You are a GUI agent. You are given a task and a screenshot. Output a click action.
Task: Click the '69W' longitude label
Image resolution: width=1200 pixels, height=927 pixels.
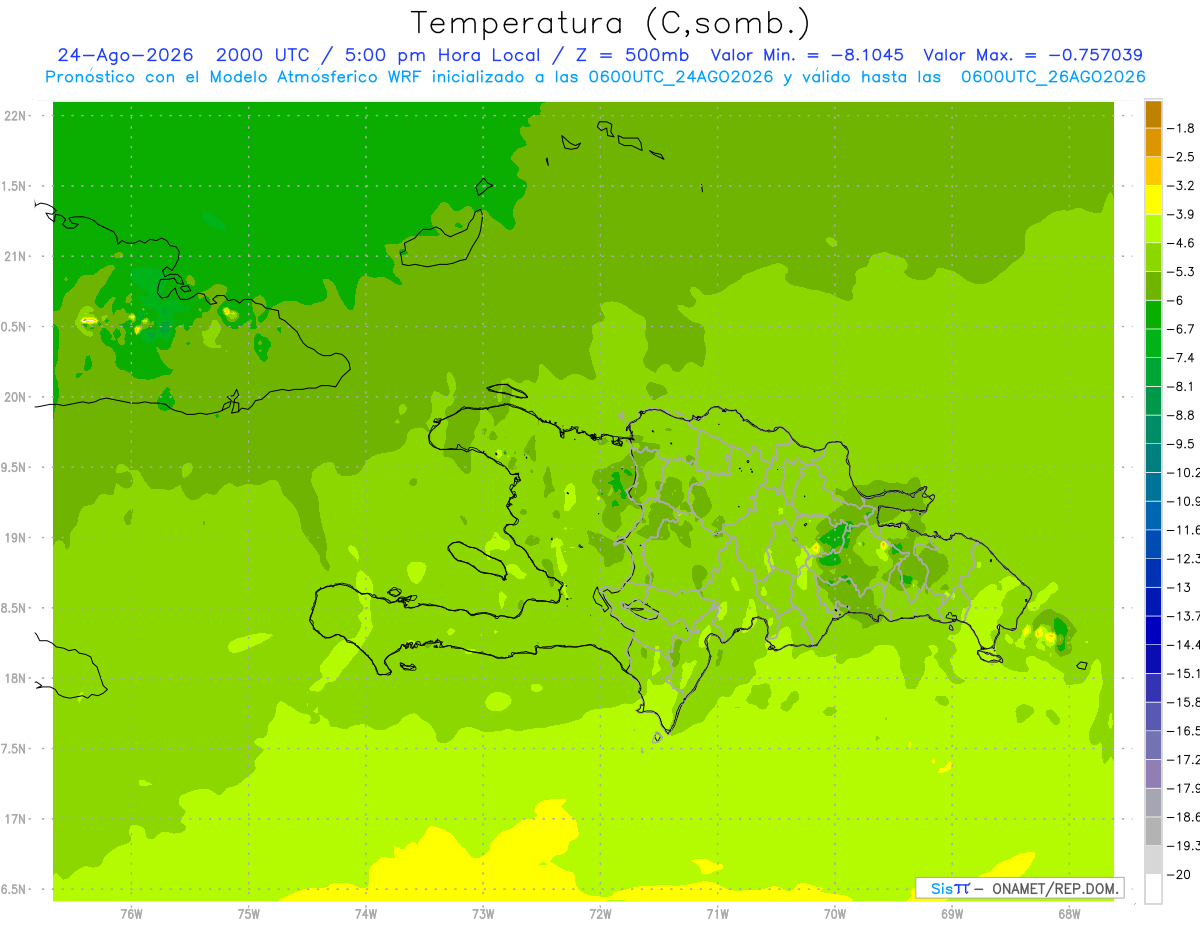(952, 913)
